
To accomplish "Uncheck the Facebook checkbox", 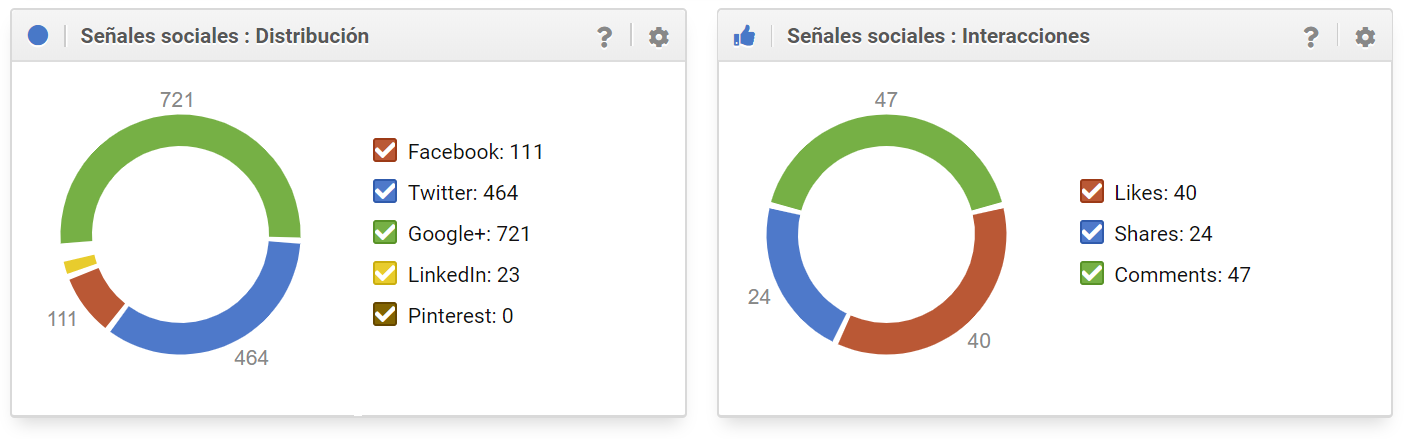I will pyautogui.click(x=385, y=151).
